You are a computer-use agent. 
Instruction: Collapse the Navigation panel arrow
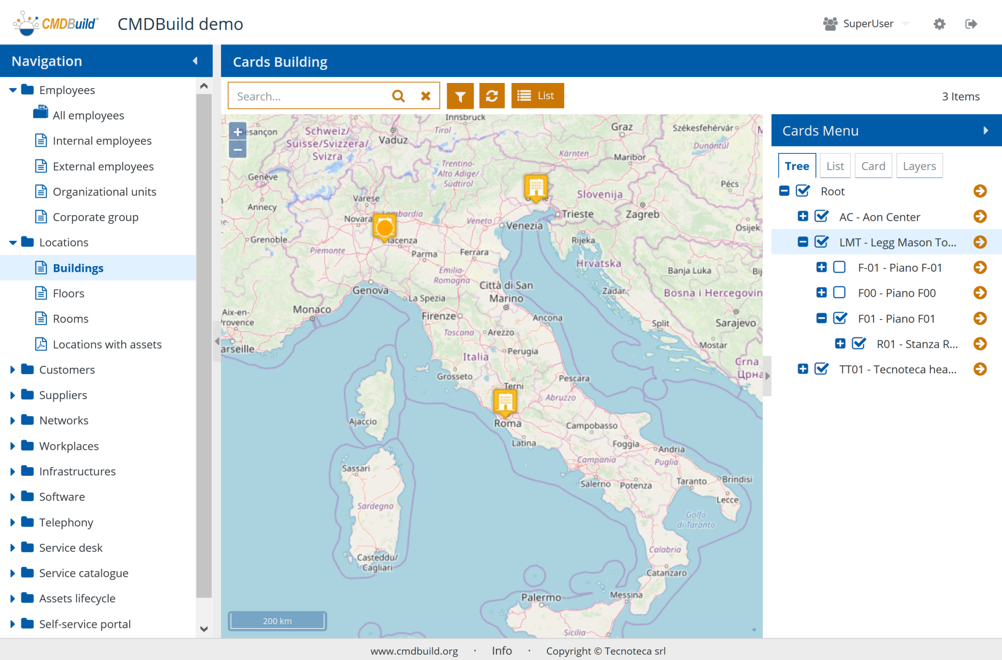(195, 61)
